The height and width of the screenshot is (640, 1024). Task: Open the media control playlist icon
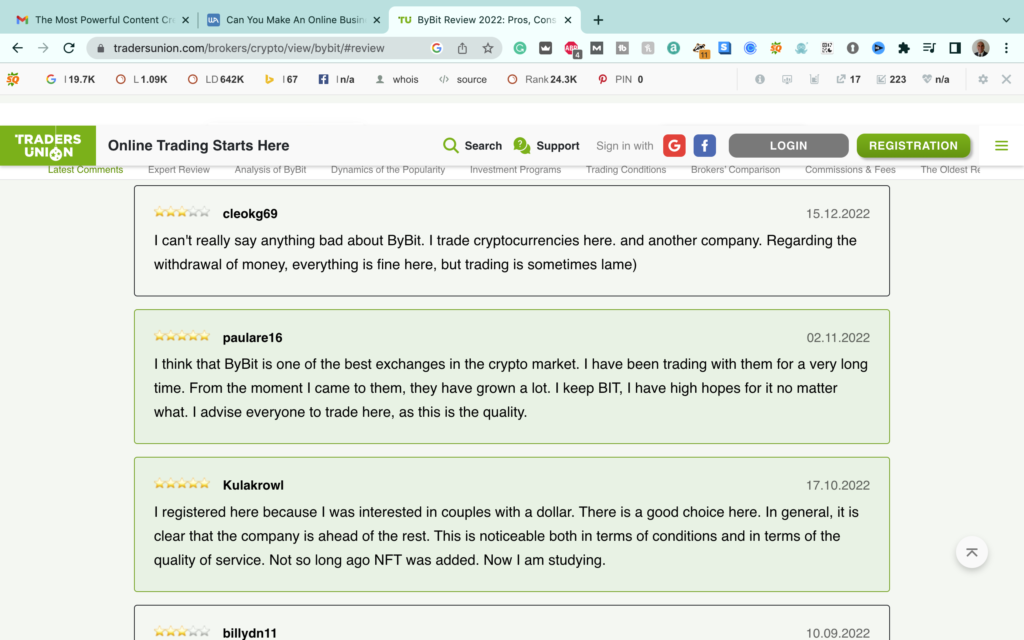[929, 48]
